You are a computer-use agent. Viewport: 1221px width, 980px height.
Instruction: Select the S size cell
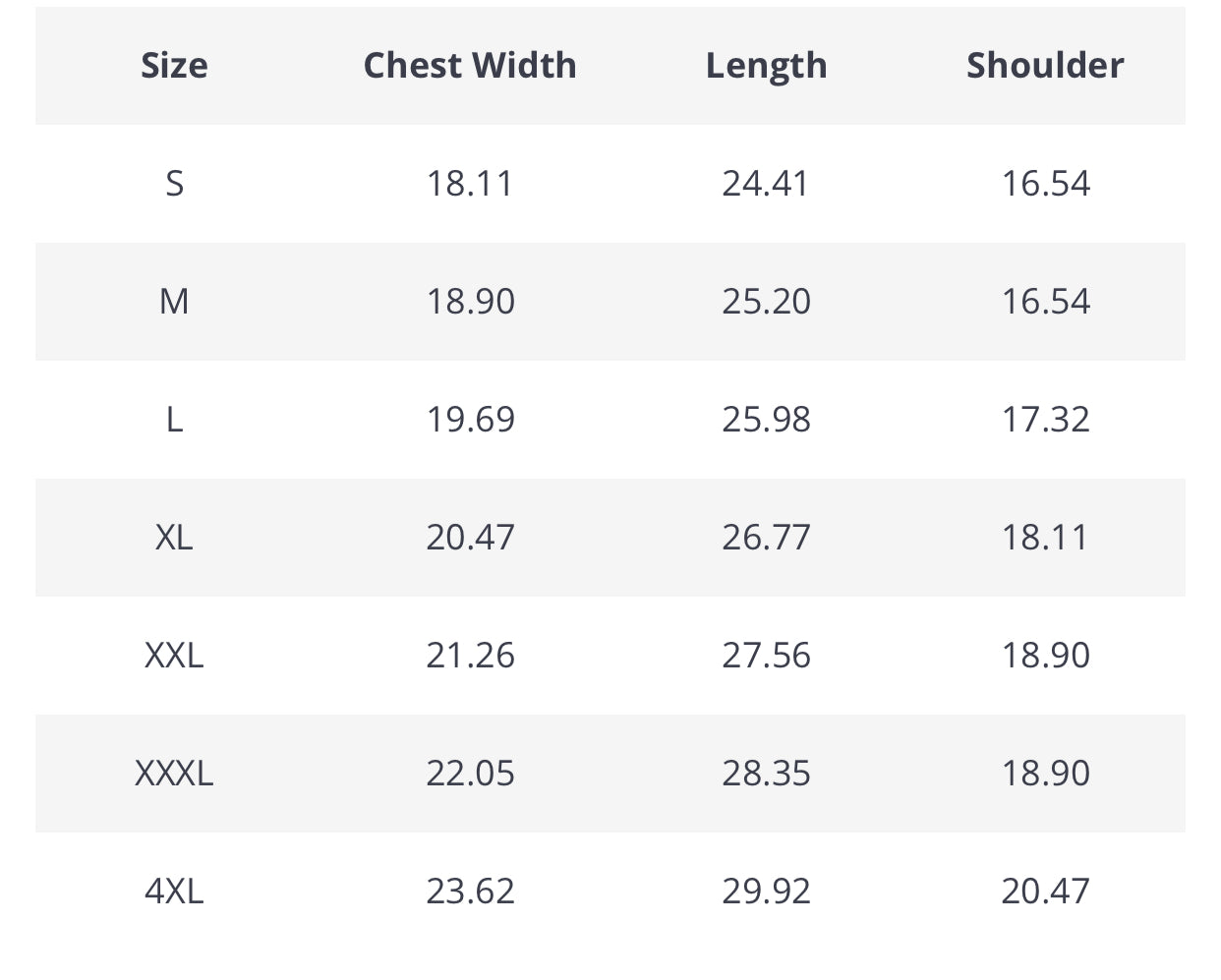click(174, 184)
